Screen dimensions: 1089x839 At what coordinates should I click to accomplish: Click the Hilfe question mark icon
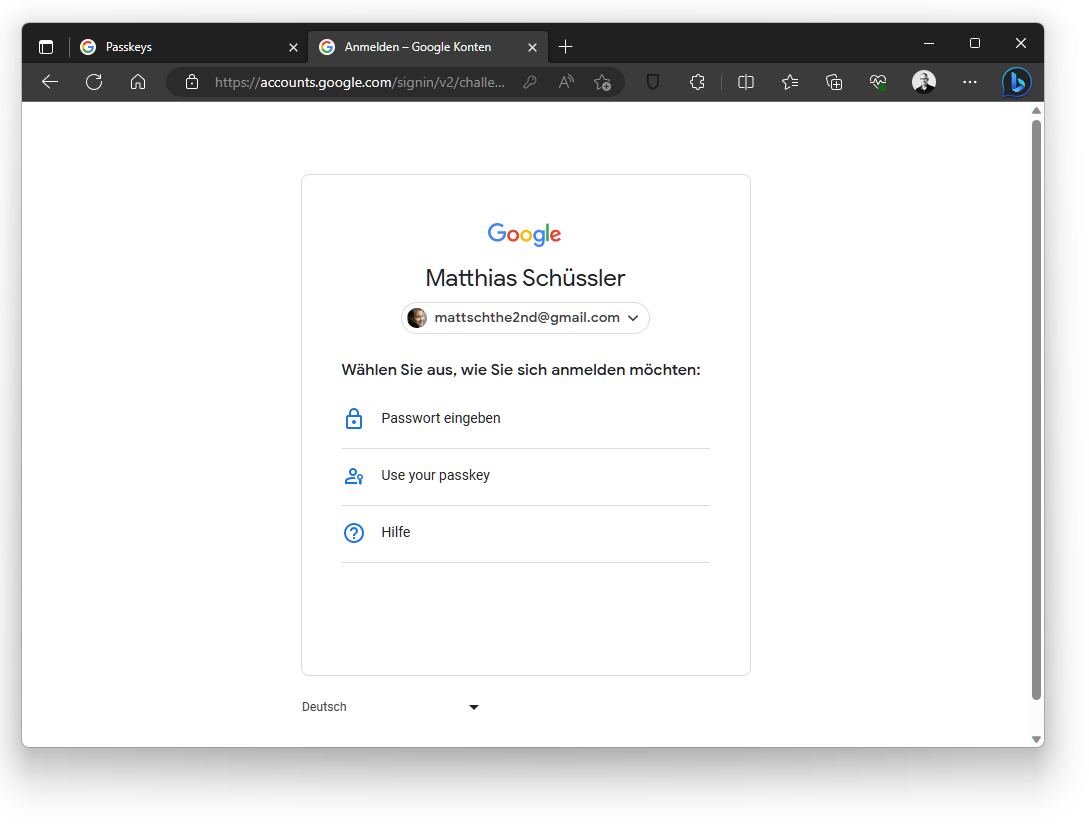coord(354,533)
